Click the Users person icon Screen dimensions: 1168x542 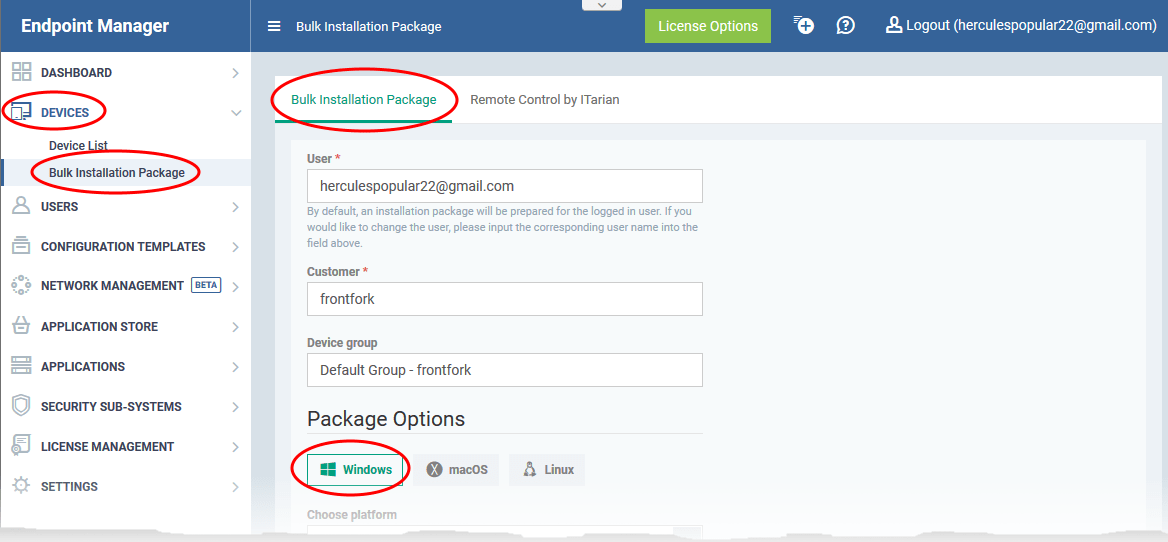(x=22, y=206)
